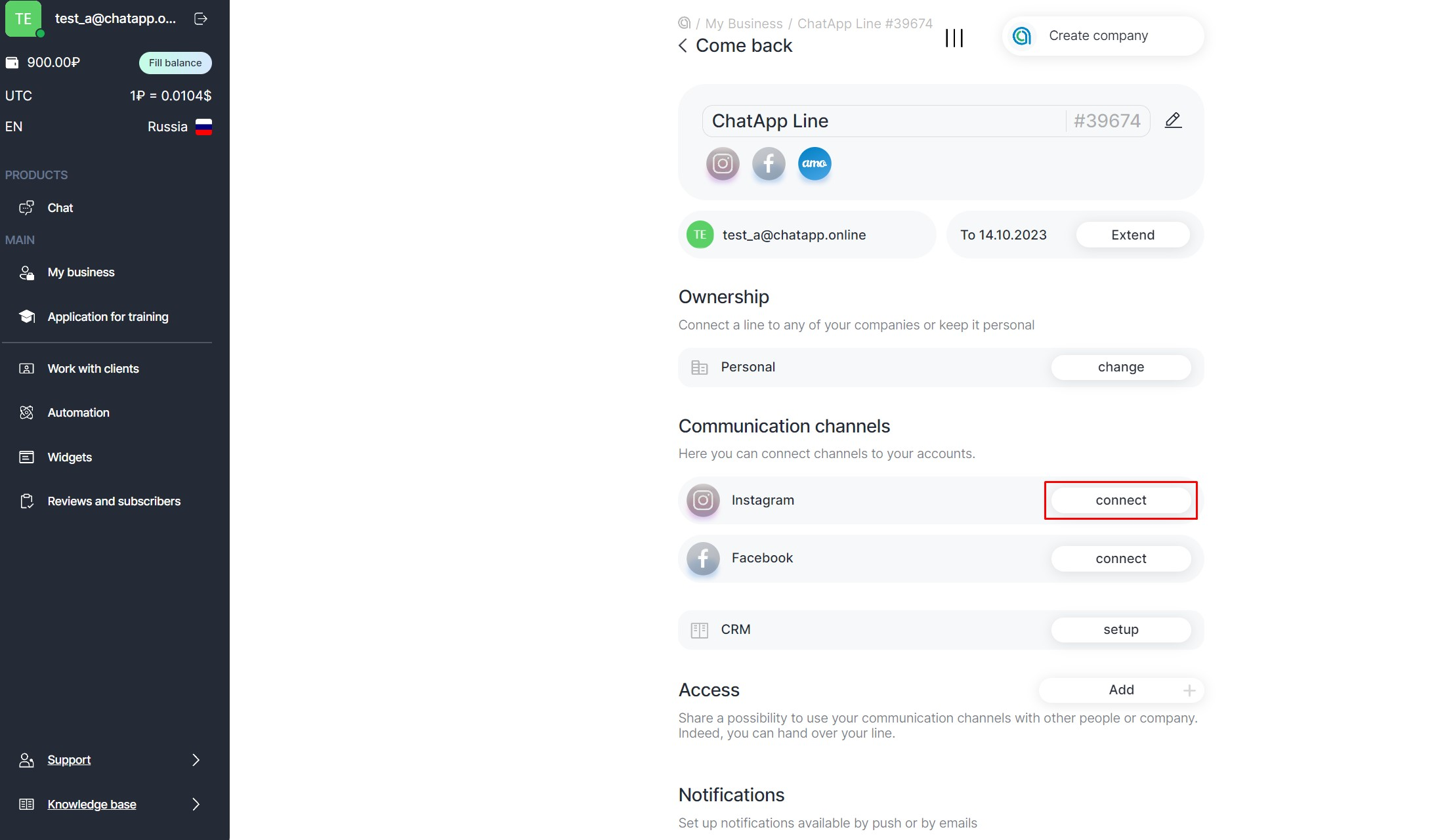1440x840 pixels.
Task: Connect the Facebook channel
Action: (1120, 558)
